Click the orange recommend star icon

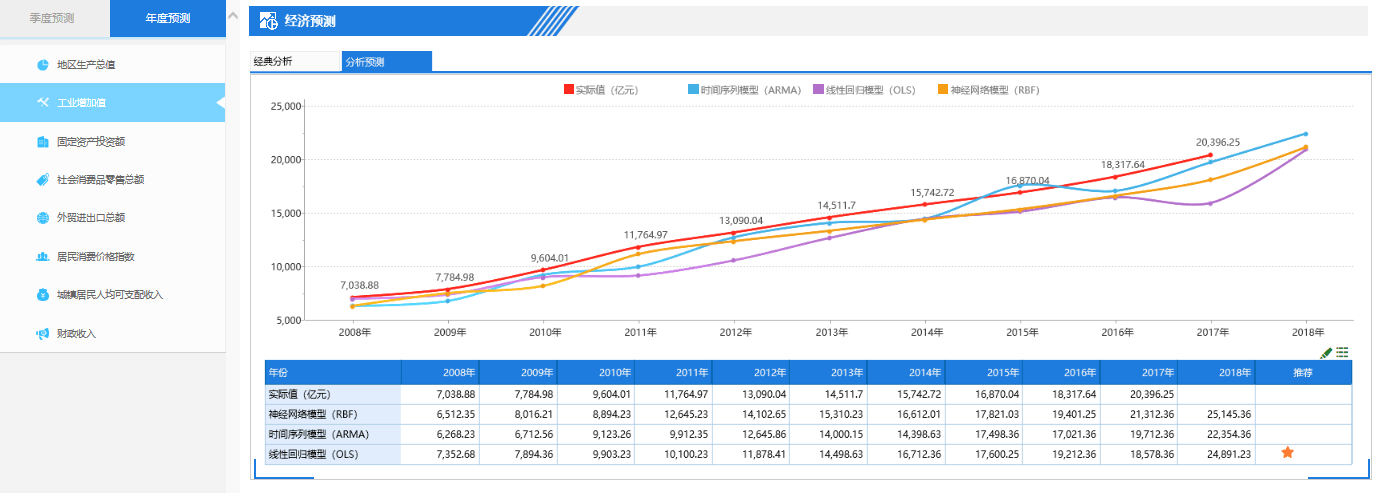1288,453
